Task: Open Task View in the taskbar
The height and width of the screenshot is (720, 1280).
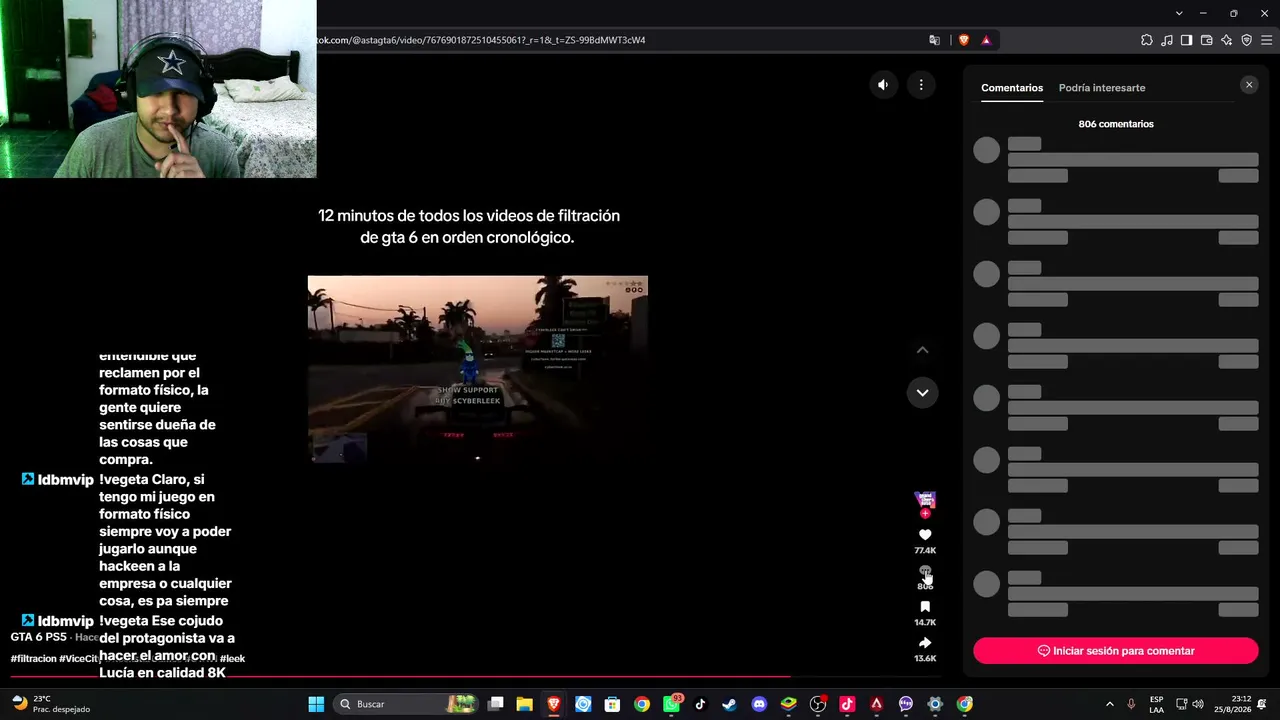Action: pyautogui.click(x=496, y=704)
